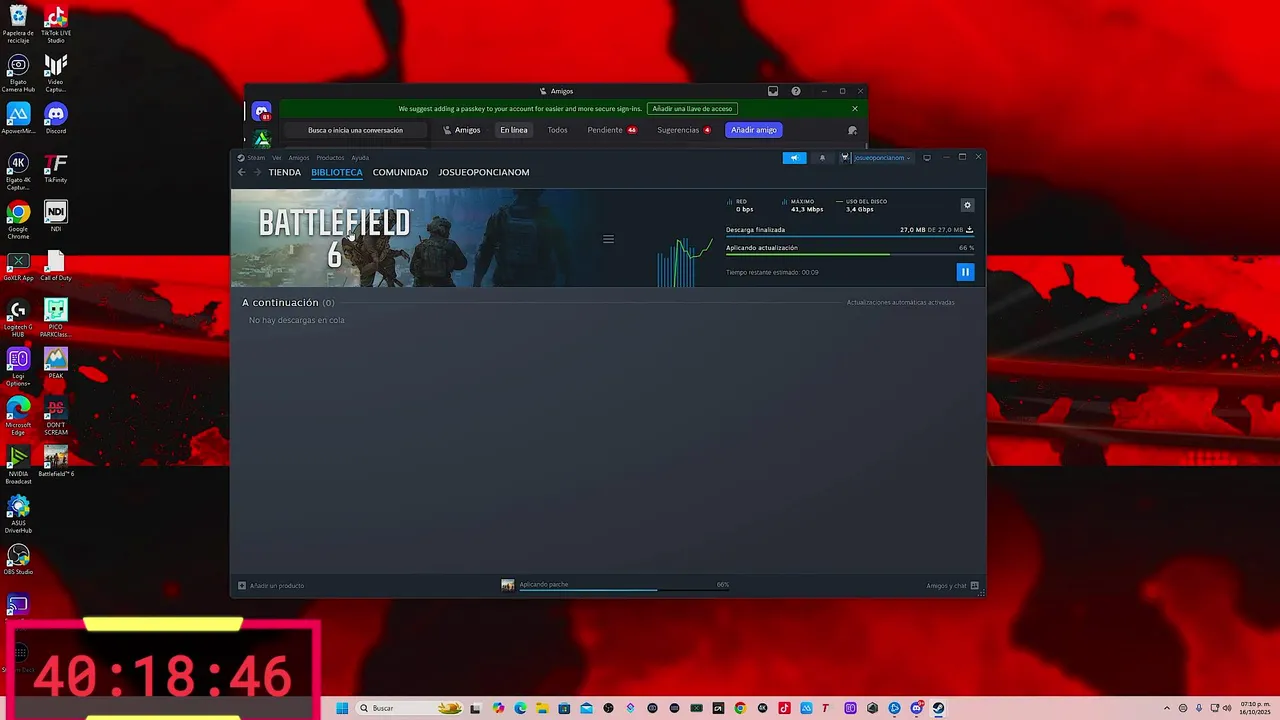The width and height of the screenshot is (1280, 720).
Task: Open the Ayuda menu in Steam
Action: [360, 158]
